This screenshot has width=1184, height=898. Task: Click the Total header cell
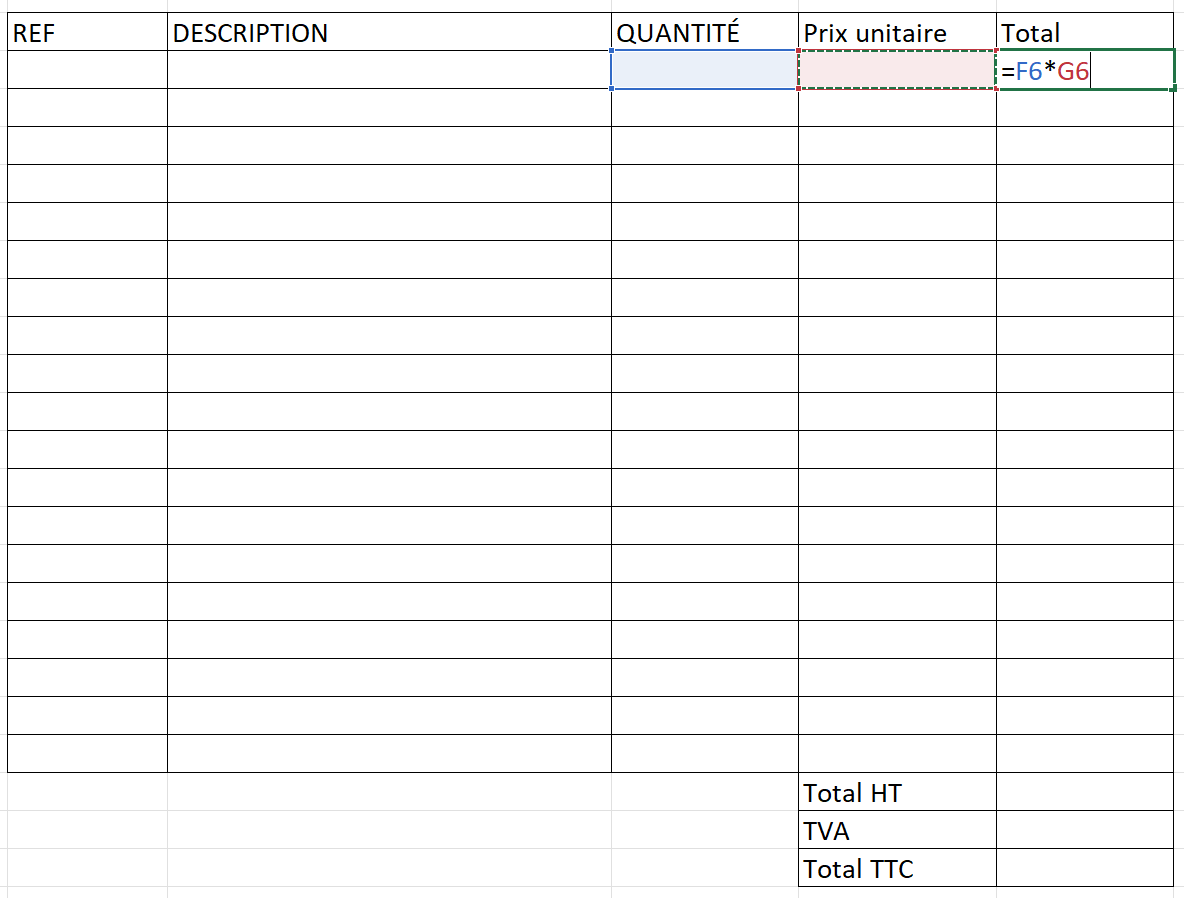1085,33
